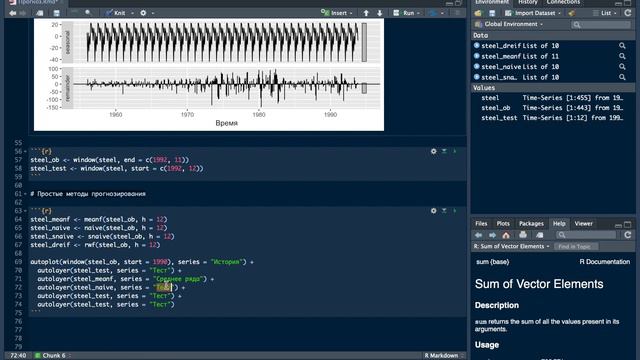Open Find/Replace magnifier in editor toolbar
The height and width of the screenshot is (360, 640).
[88, 13]
